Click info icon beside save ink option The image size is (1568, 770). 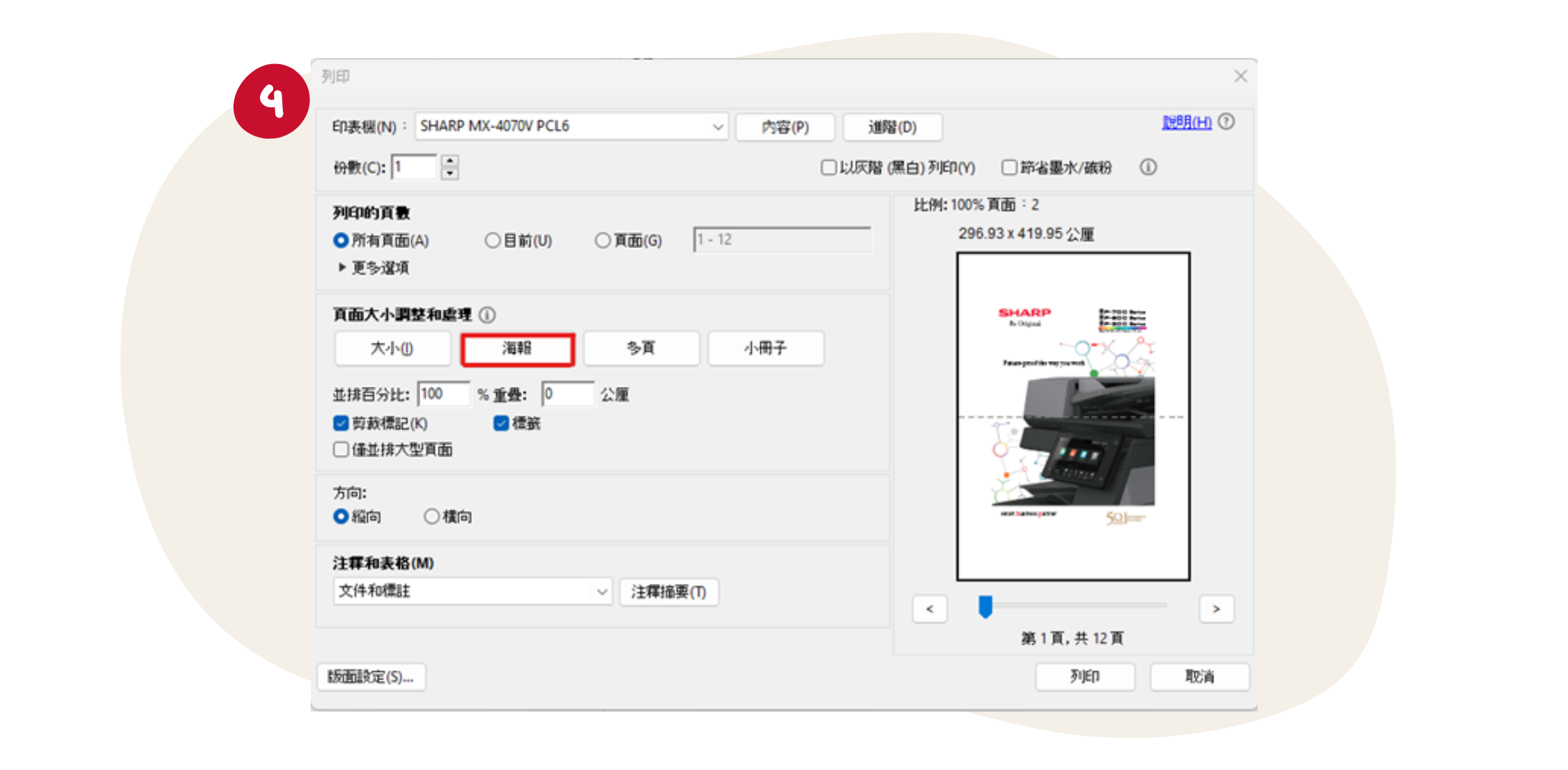point(1148,167)
